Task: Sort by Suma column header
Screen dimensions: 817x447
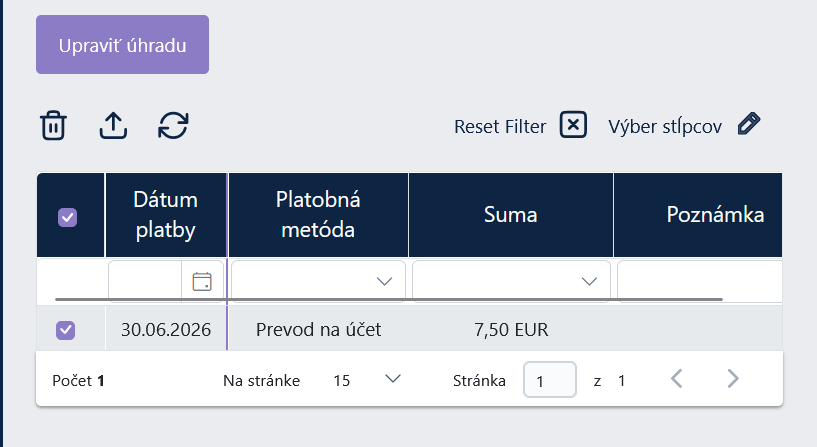Action: tap(511, 215)
